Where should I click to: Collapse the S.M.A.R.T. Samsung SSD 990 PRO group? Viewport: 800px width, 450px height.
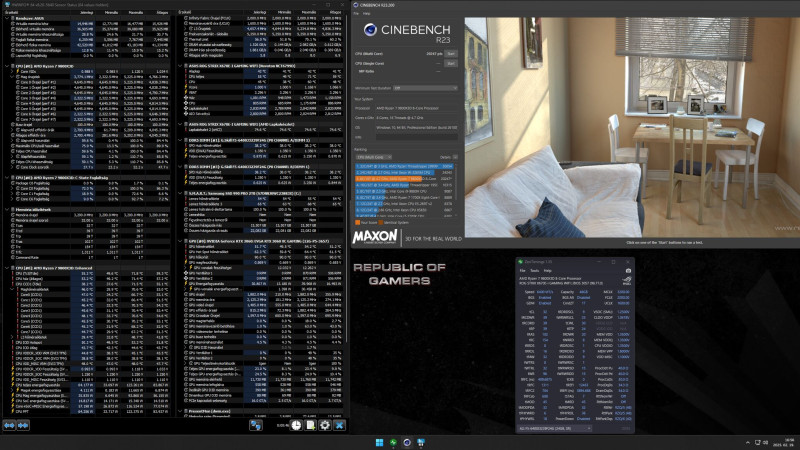pos(180,193)
